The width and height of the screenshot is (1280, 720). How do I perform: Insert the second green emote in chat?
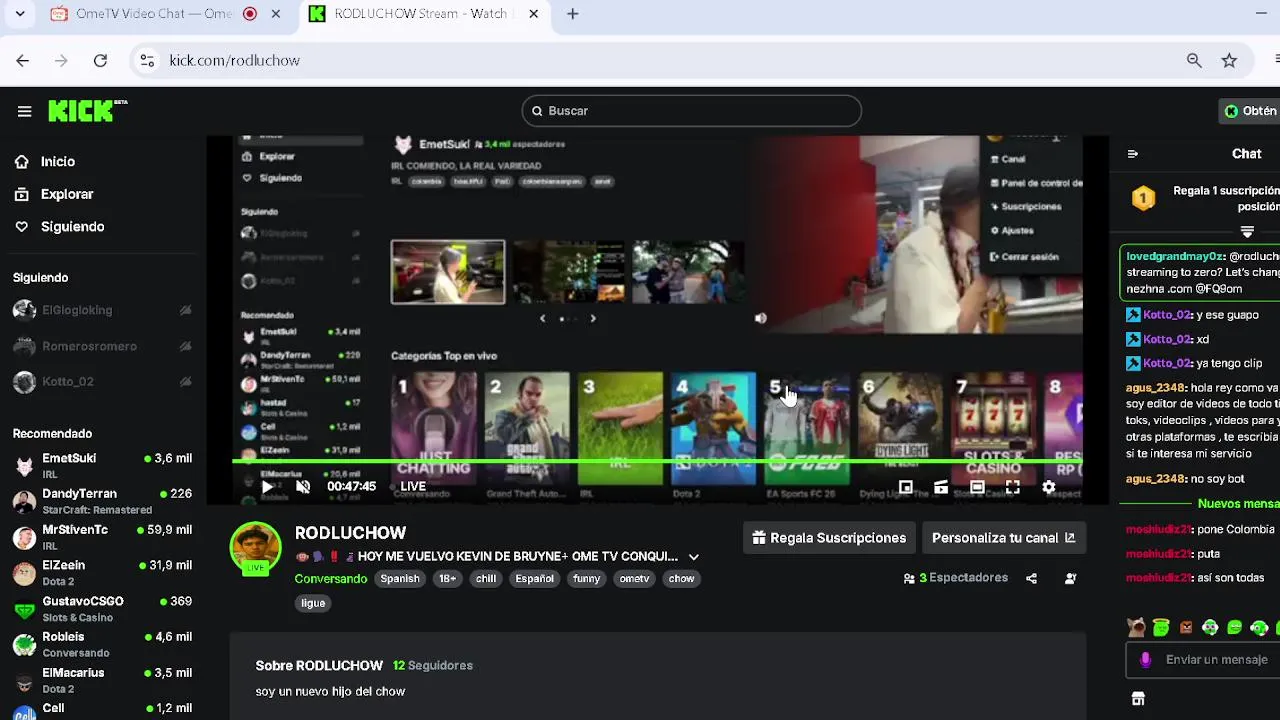[1161, 628]
